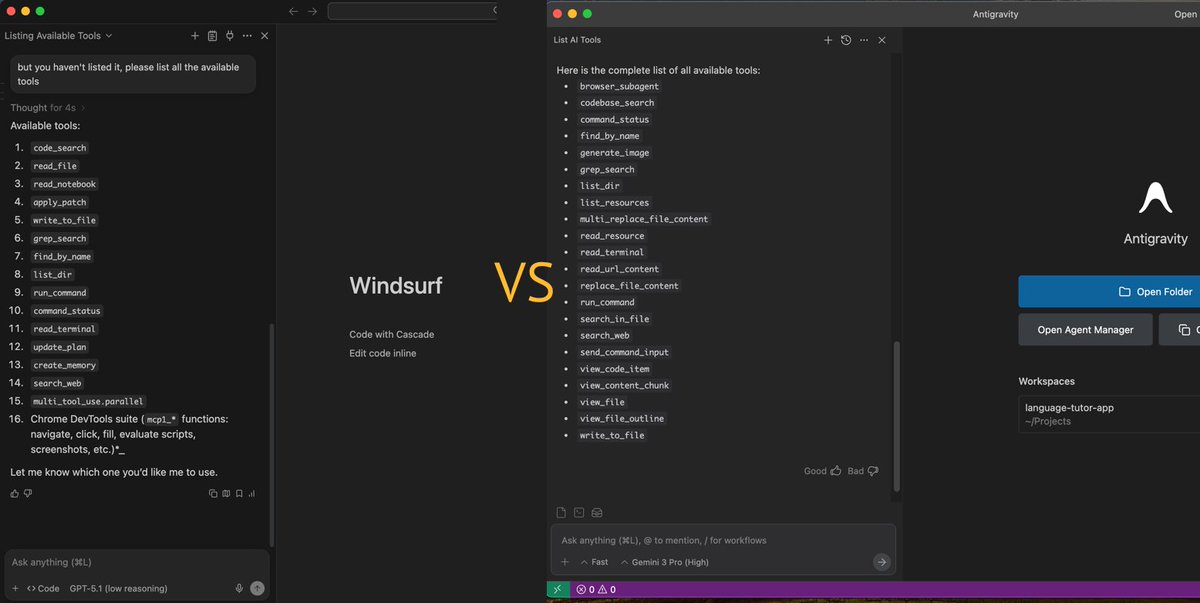
Task: Click plus icon in Antigravity chat input
Action: tap(565, 562)
